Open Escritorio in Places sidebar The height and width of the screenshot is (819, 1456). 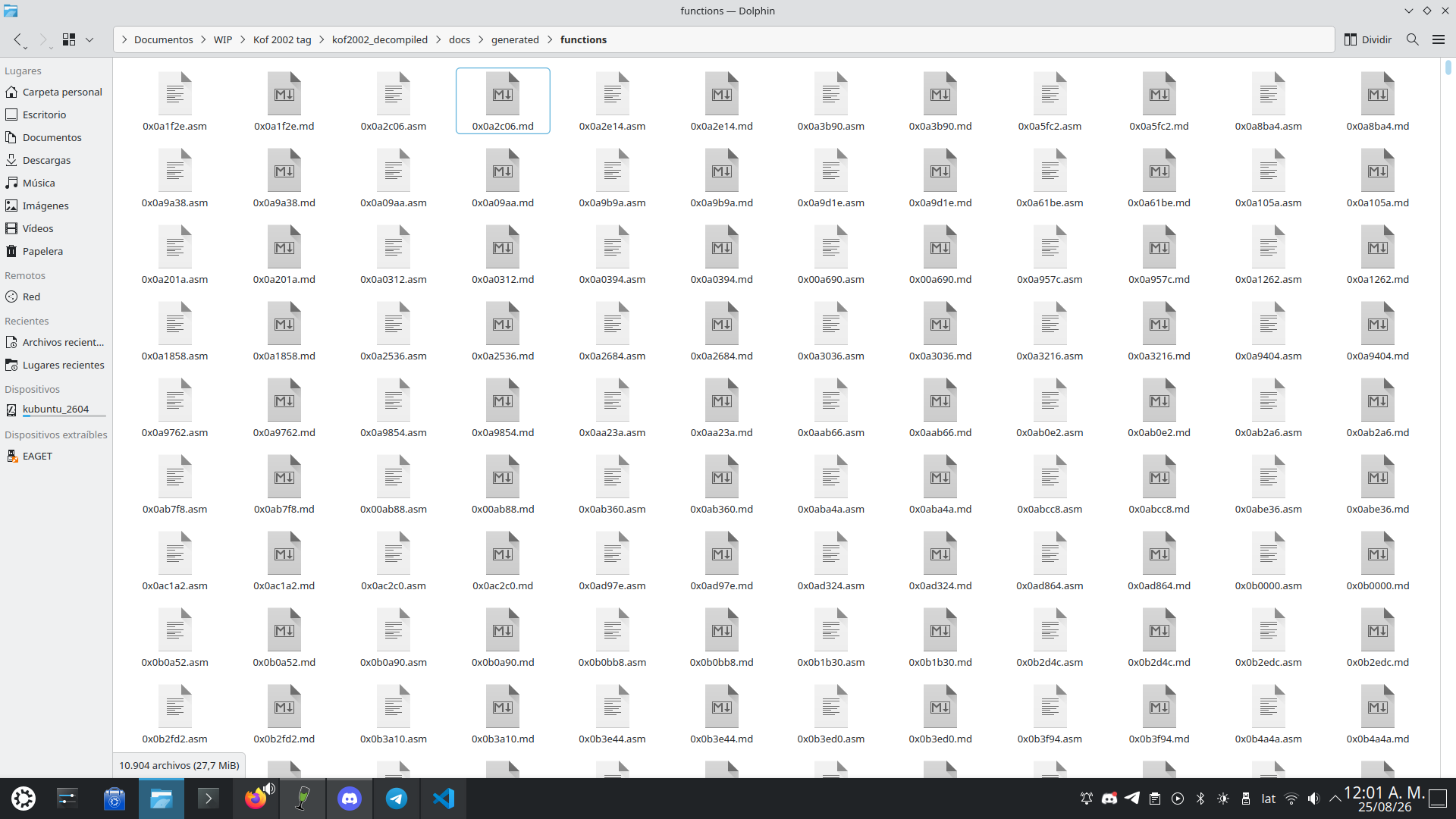point(56,115)
